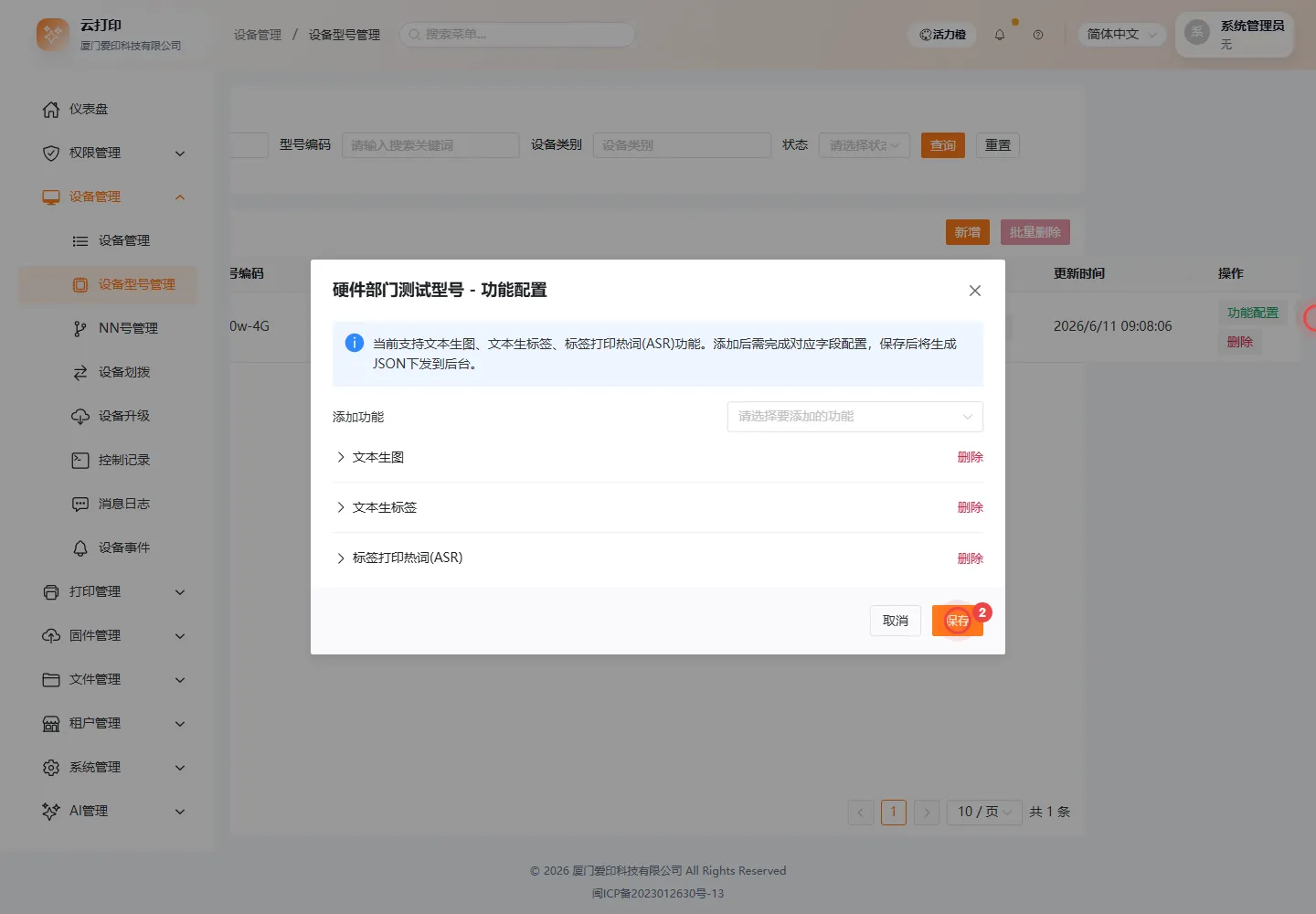Open the 请选择要添加的功能 dropdown

coord(855,417)
